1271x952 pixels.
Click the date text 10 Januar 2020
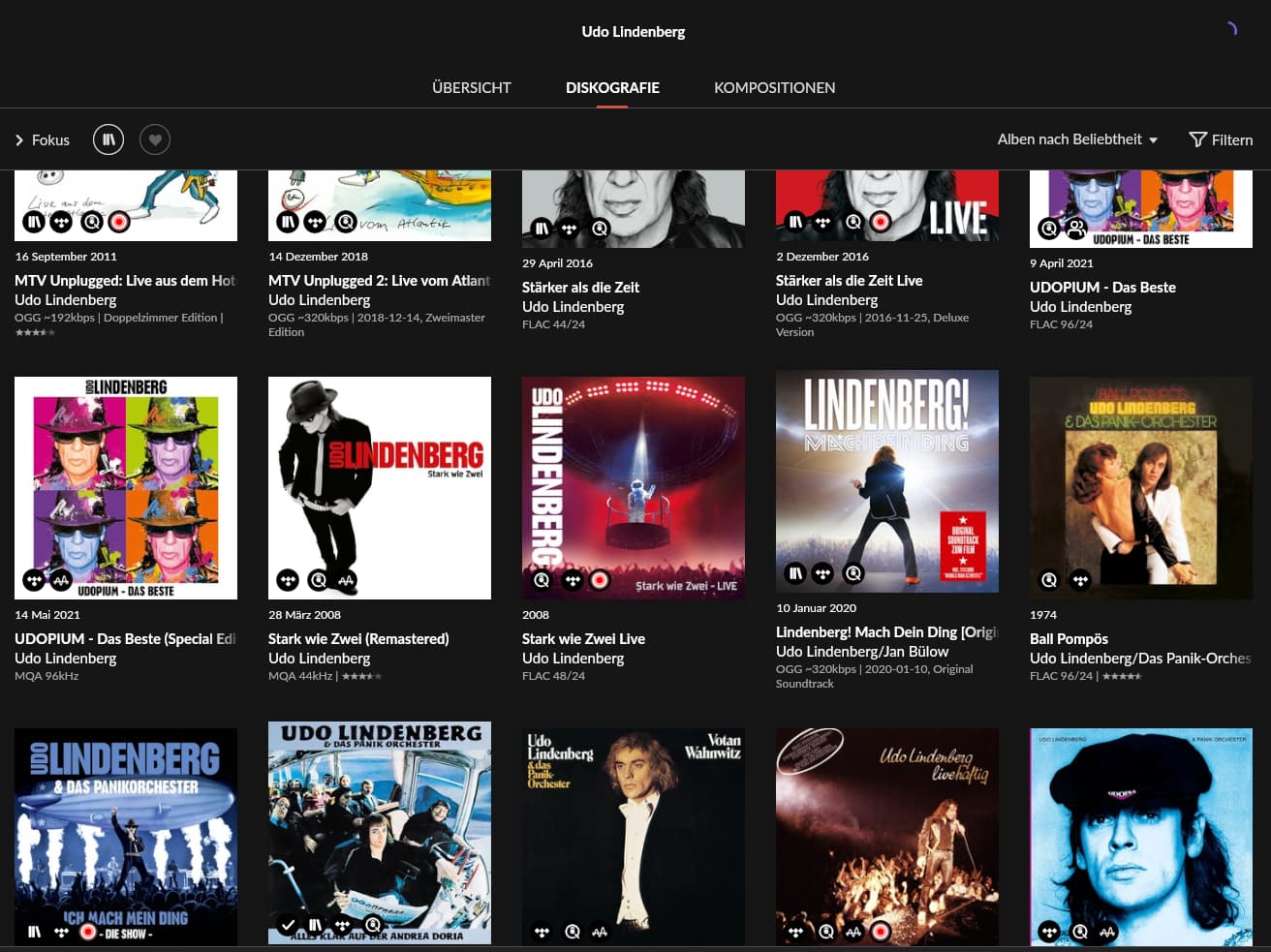tap(816, 608)
